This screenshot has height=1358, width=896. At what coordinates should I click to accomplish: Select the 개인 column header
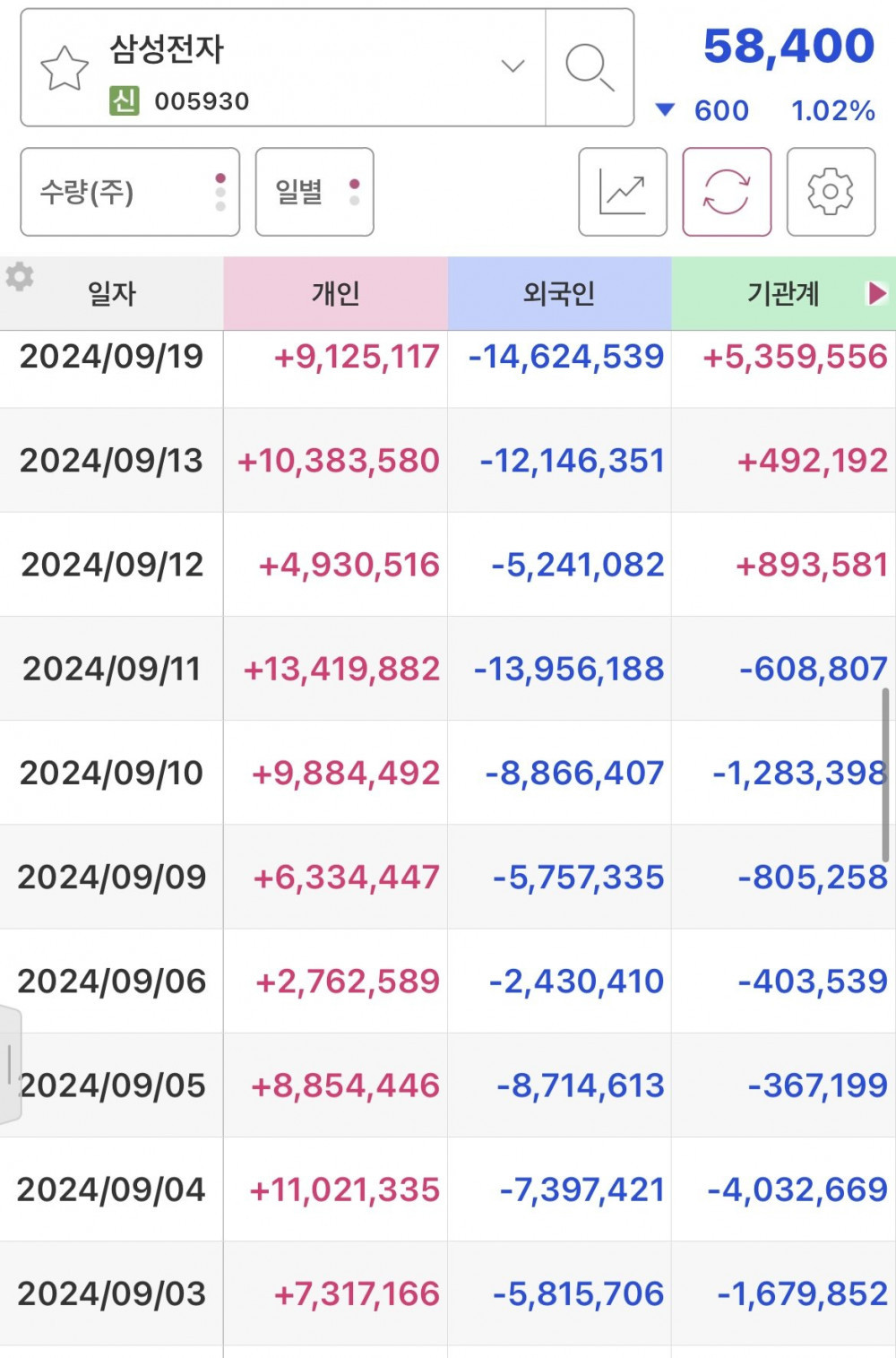coord(336,293)
